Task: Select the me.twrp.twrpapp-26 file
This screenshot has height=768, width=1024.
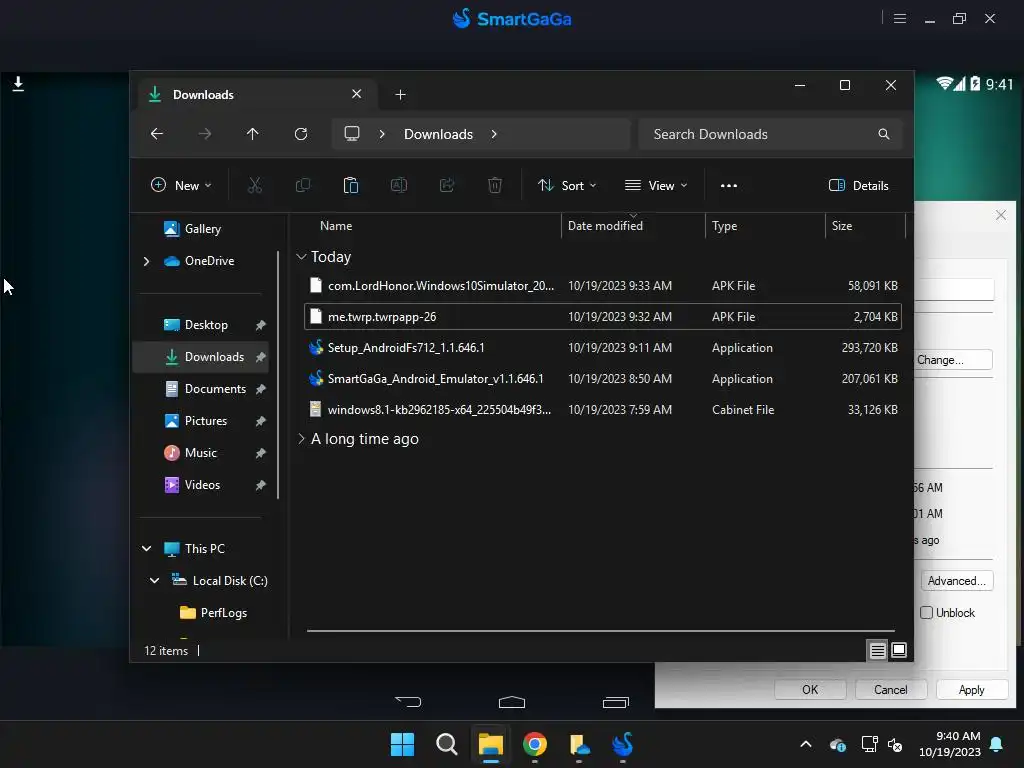Action: tap(603, 317)
